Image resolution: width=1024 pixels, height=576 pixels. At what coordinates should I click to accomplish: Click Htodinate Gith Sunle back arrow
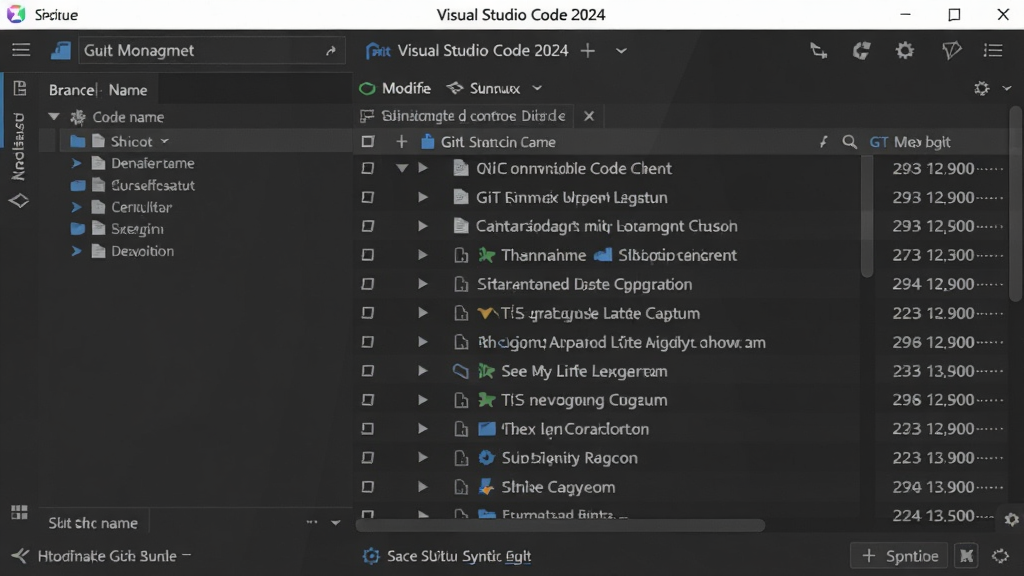tap(20, 556)
